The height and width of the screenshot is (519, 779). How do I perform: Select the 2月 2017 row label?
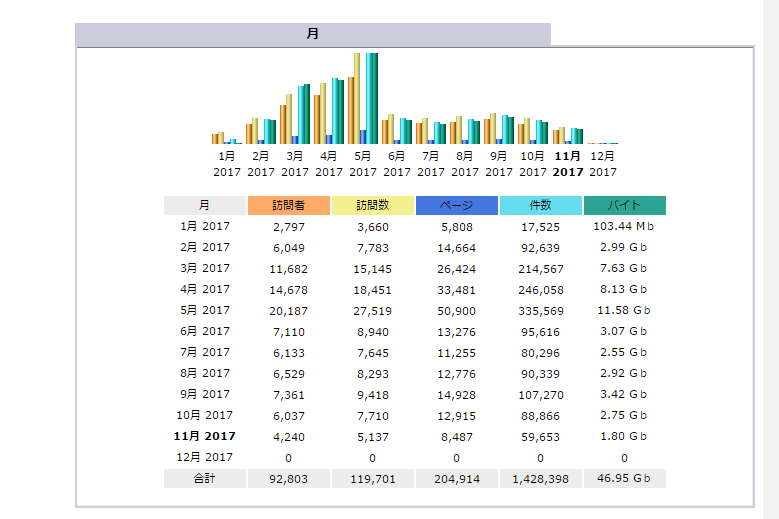[x=205, y=247]
